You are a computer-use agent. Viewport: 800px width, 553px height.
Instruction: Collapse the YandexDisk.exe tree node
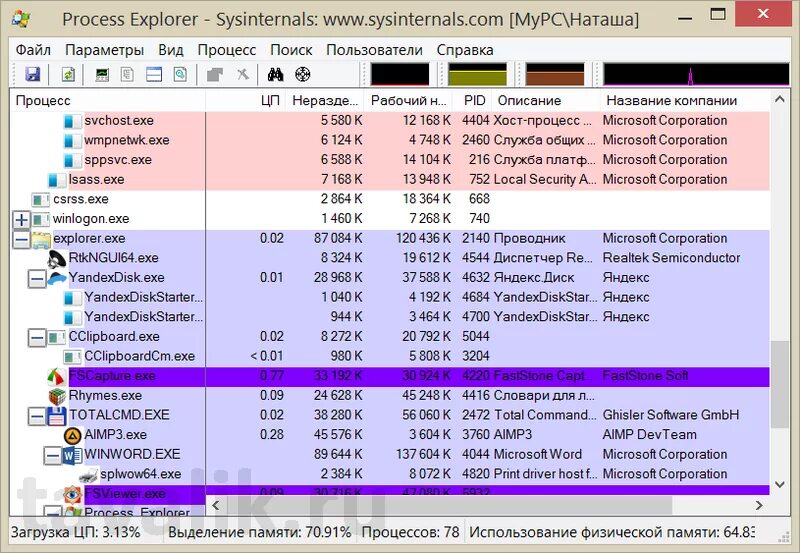(x=37, y=279)
